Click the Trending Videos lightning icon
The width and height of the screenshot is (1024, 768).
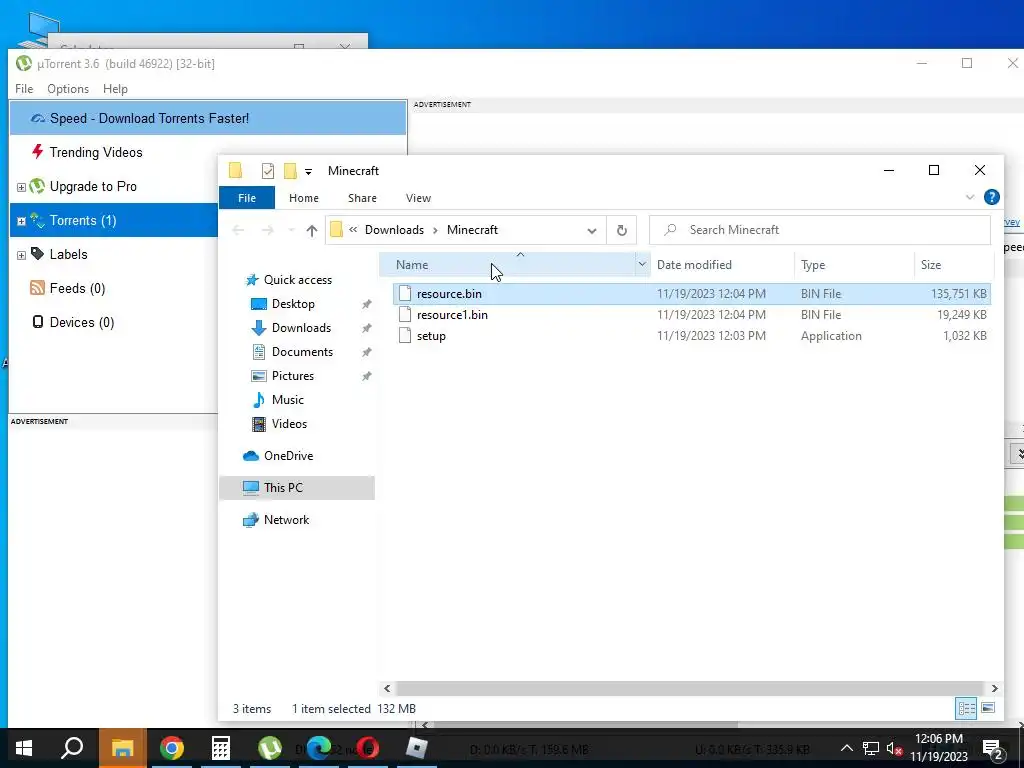(37, 152)
